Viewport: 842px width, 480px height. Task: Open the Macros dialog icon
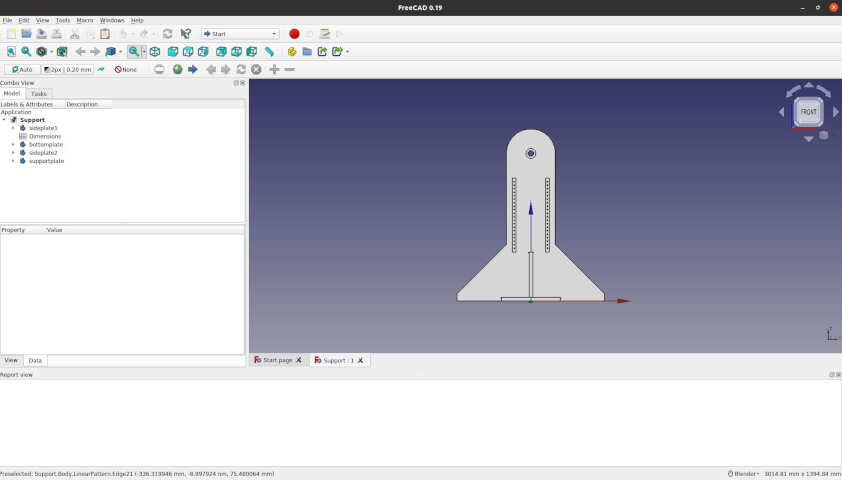[x=324, y=34]
